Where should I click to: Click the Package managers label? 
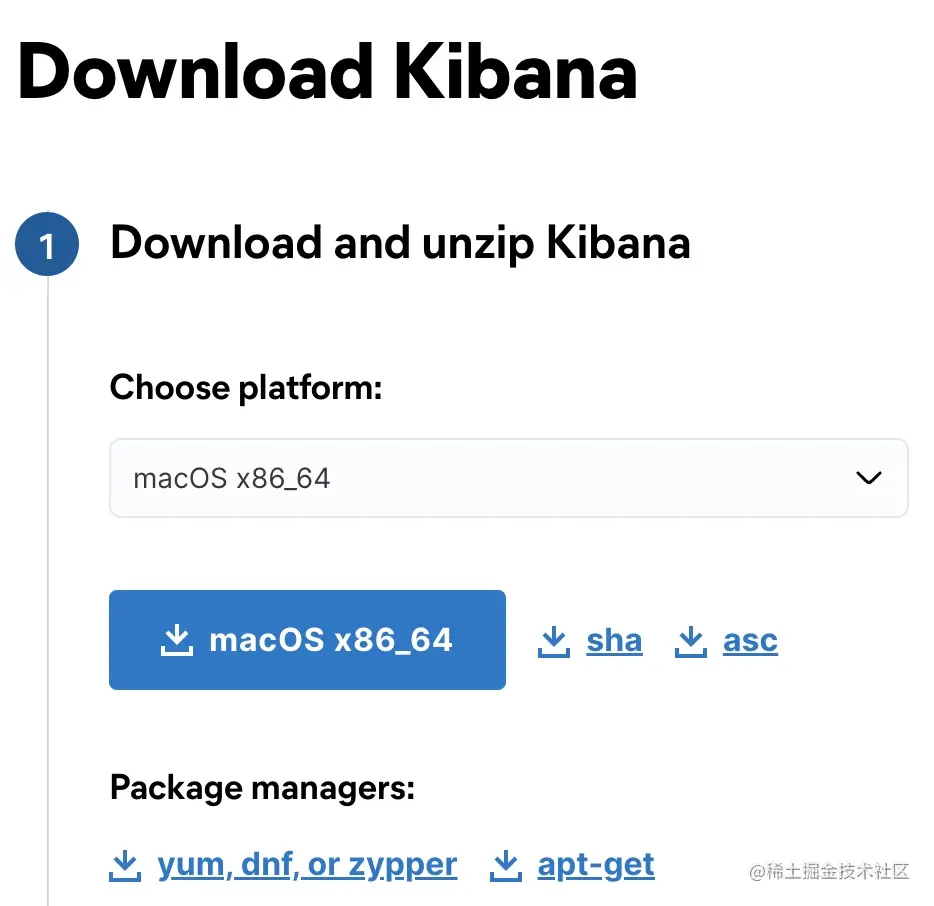pyautogui.click(x=262, y=788)
